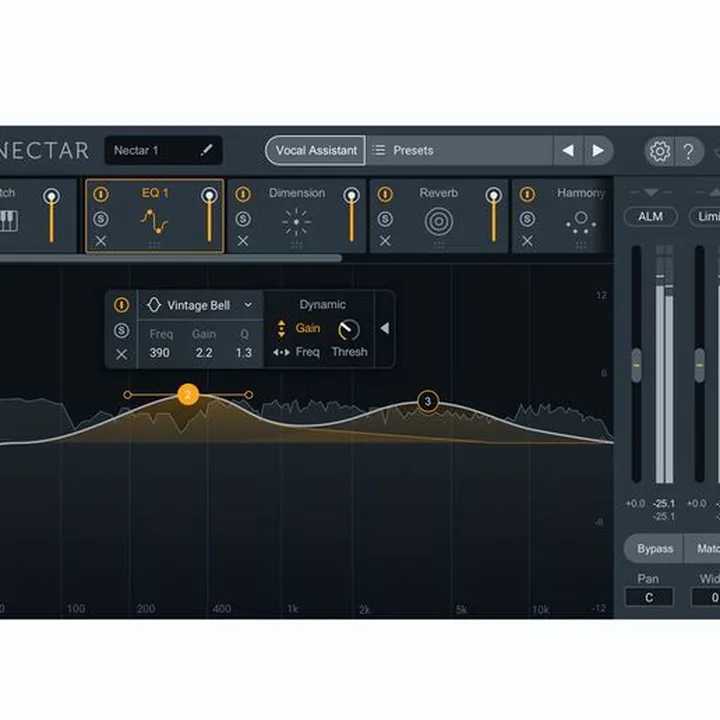This screenshot has width=720, height=720.
Task: Click the dynamic Freq left-right arrows icon
Action: click(x=281, y=353)
